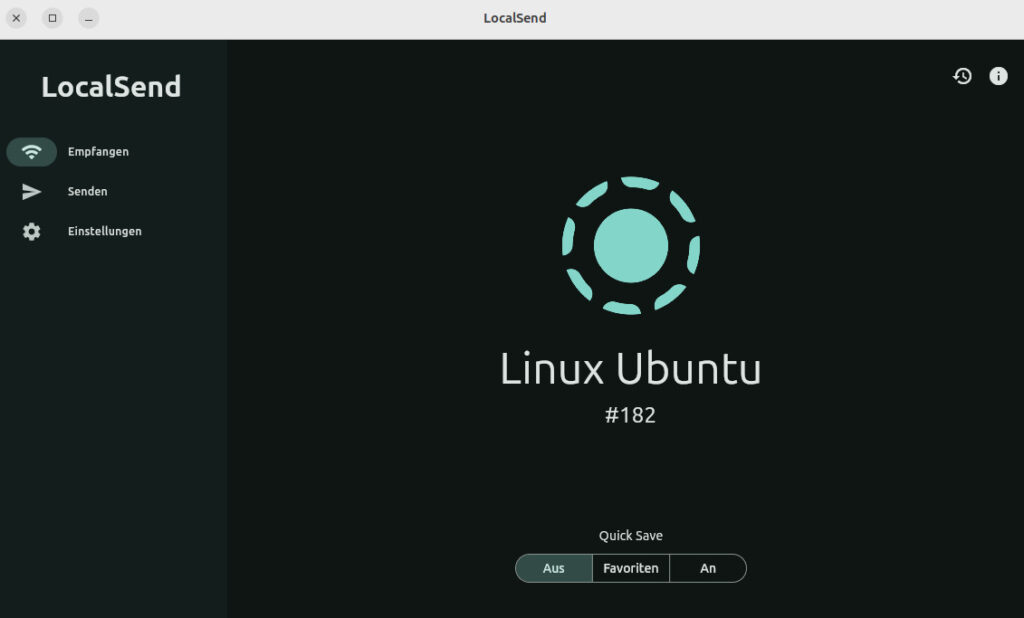Close the LocalSend window

click(16, 18)
